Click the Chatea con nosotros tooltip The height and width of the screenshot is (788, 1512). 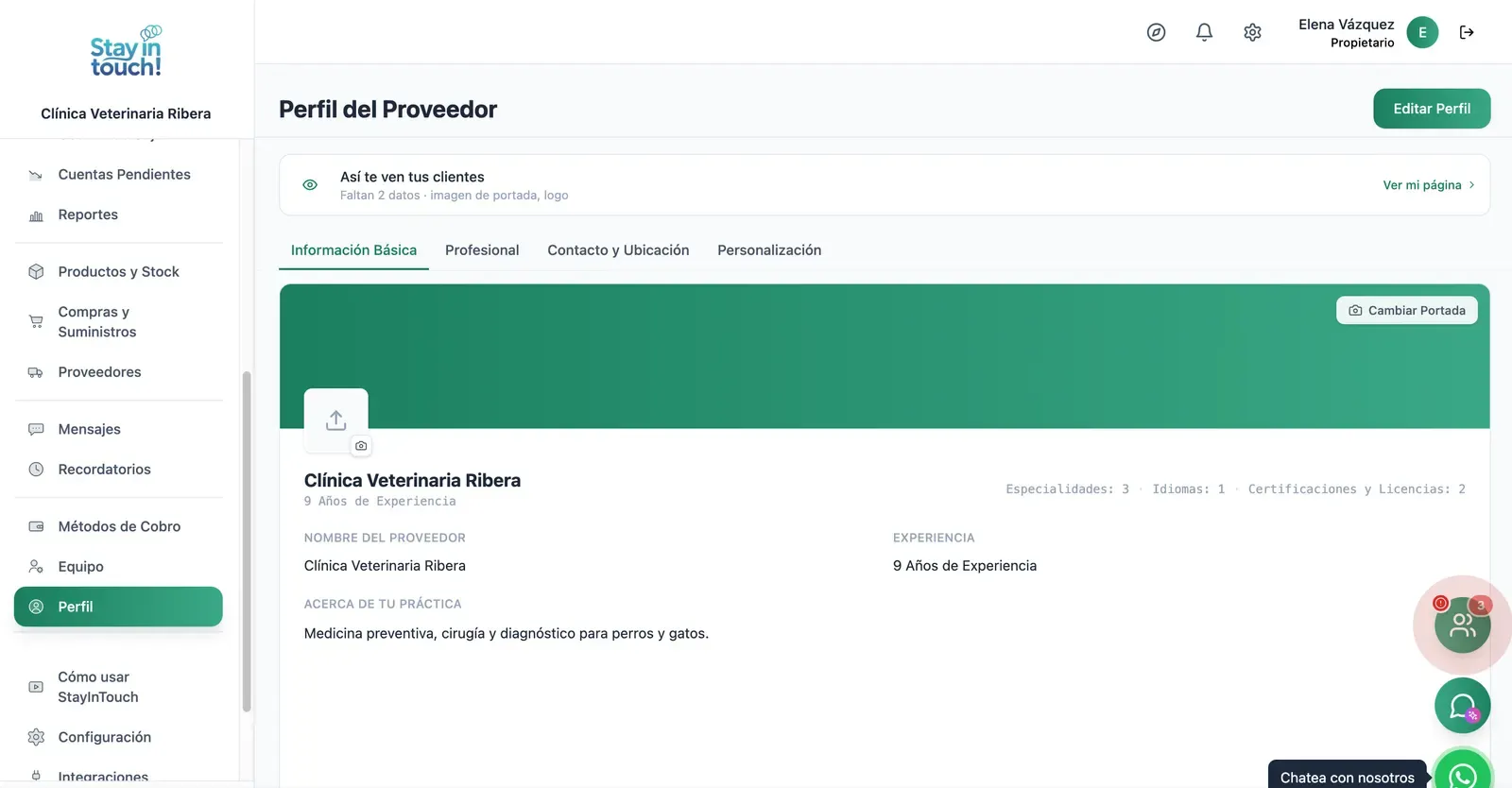[x=1348, y=777]
